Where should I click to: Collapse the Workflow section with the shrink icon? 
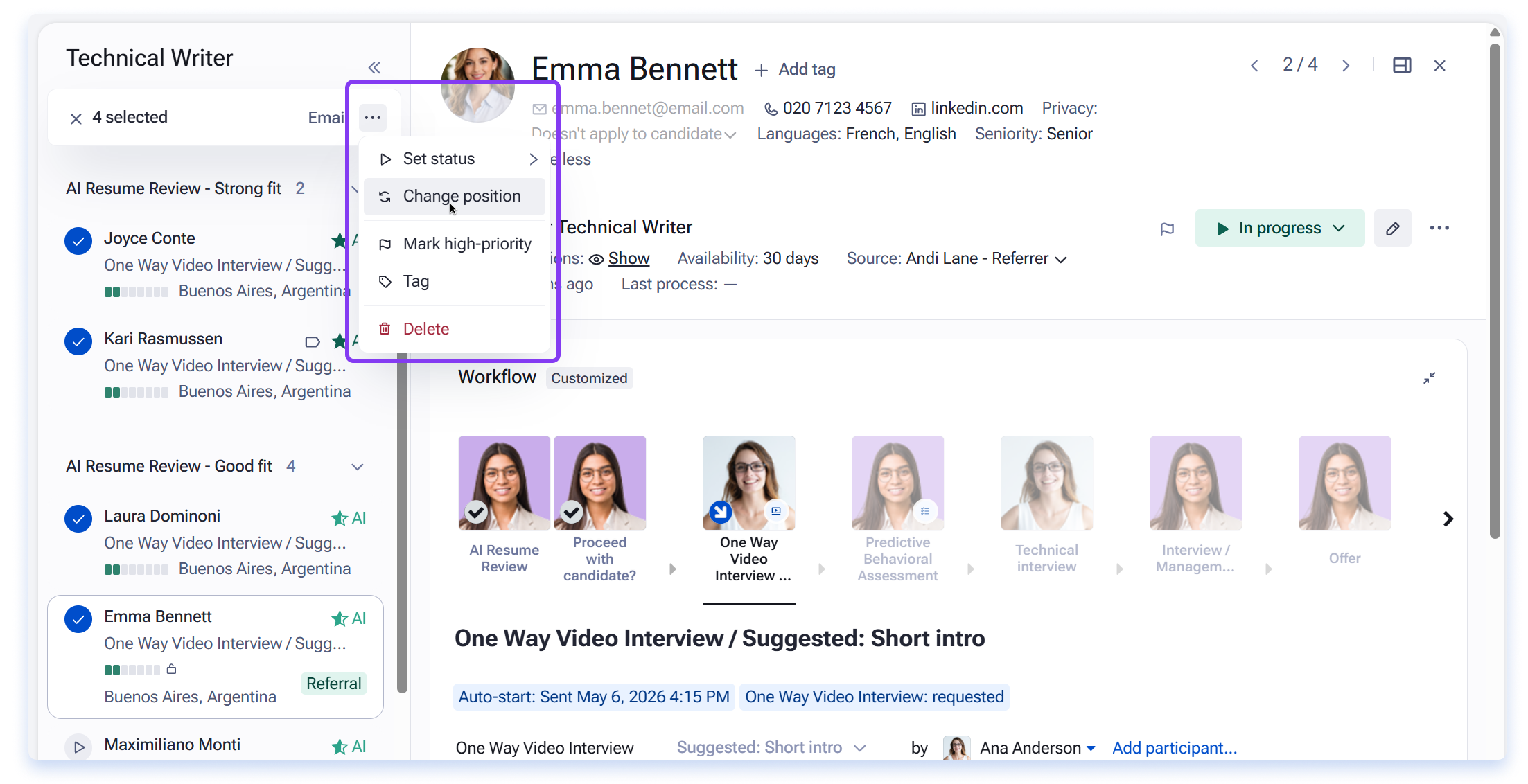pos(1429,378)
